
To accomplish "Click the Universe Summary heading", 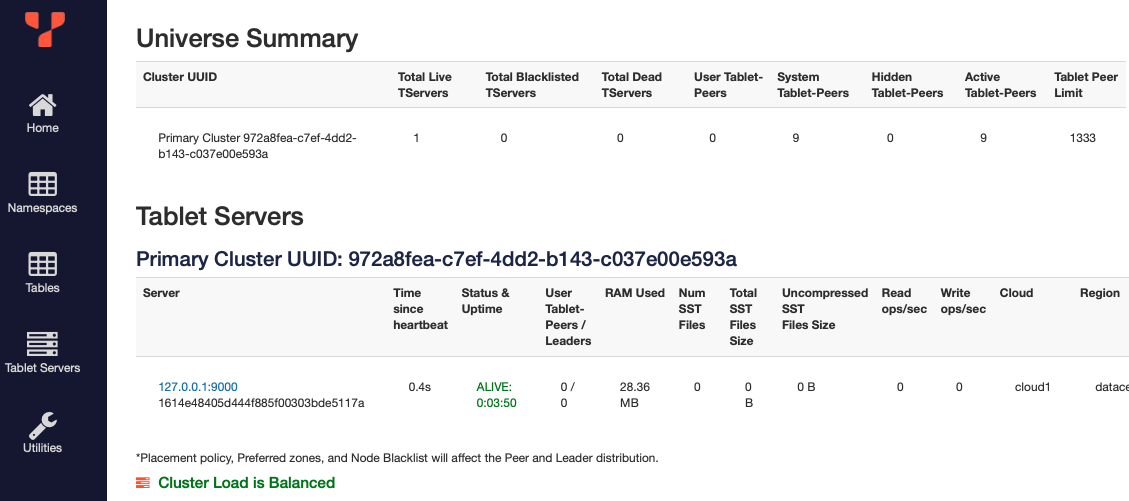I will point(247,38).
